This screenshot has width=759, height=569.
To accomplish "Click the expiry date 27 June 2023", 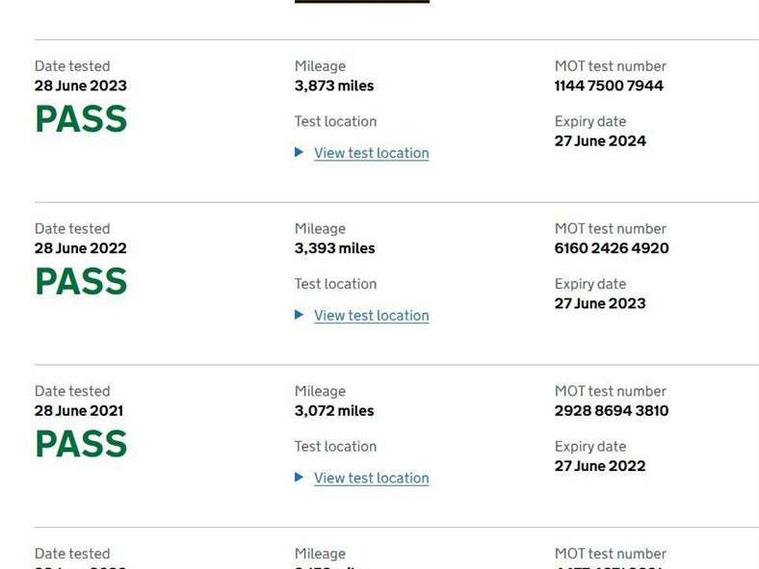I will (x=600, y=304).
